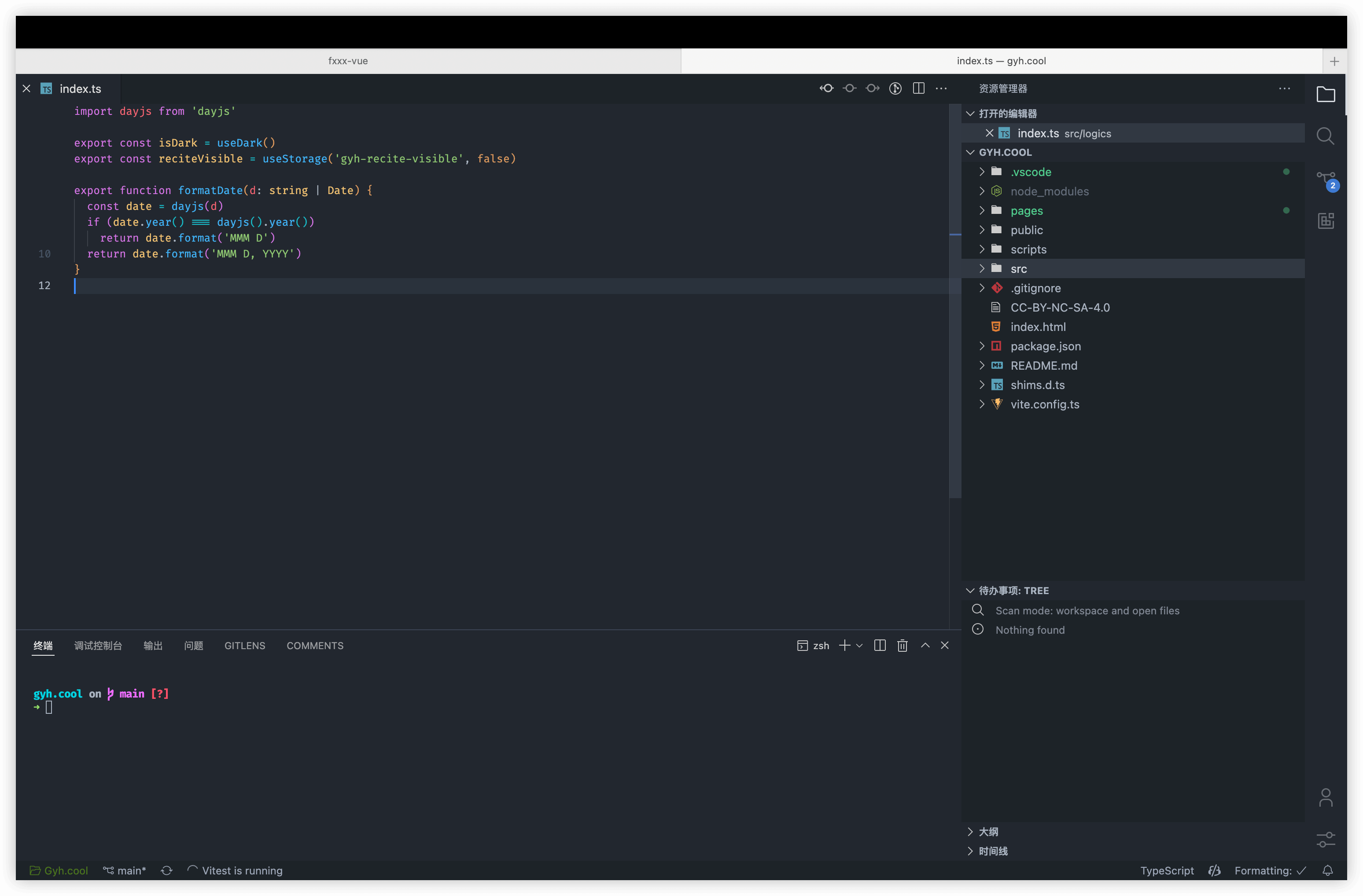Toggle the GitLens file annotations icon
This screenshot has height=896, width=1363.
(895, 88)
